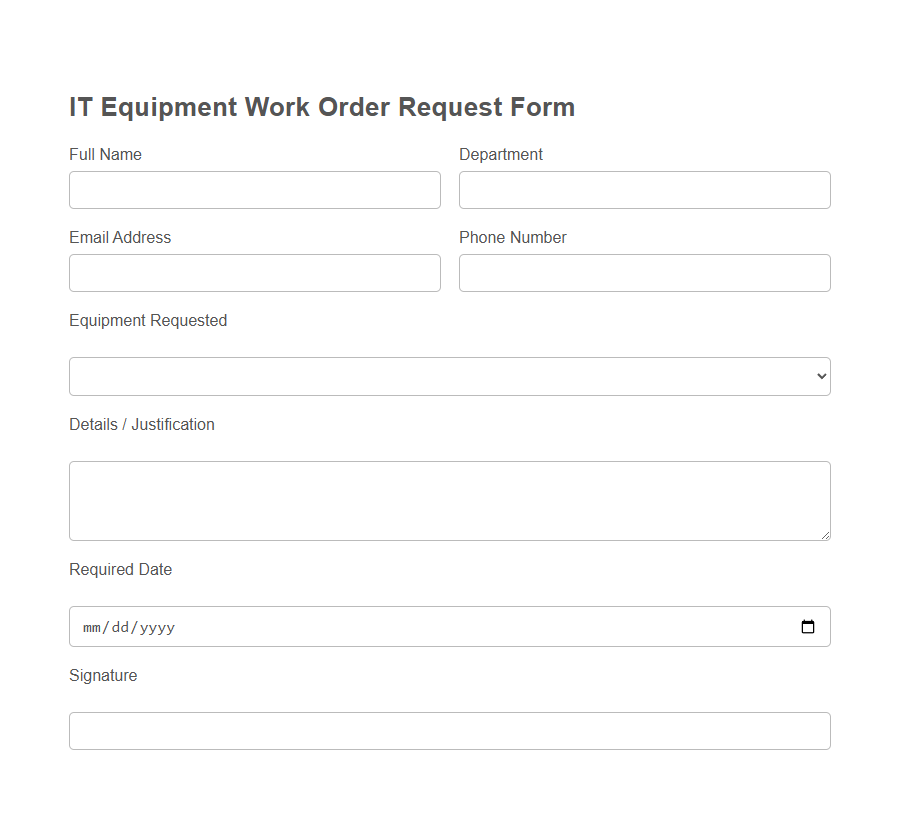Click the Required Date label
The image size is (900, 822).
pos(120,569)
